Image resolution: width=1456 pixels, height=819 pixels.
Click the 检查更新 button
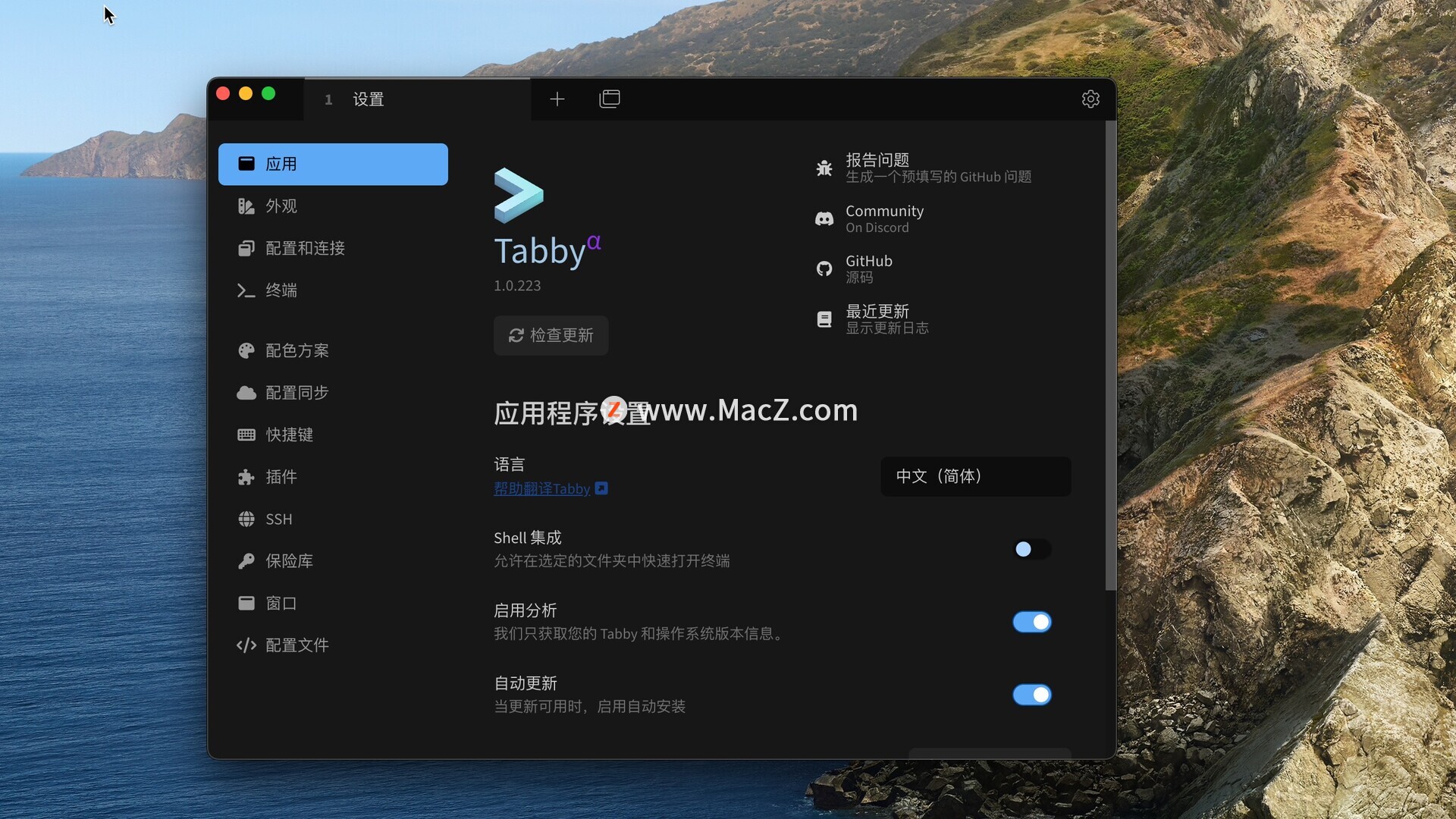pos(551,335)
